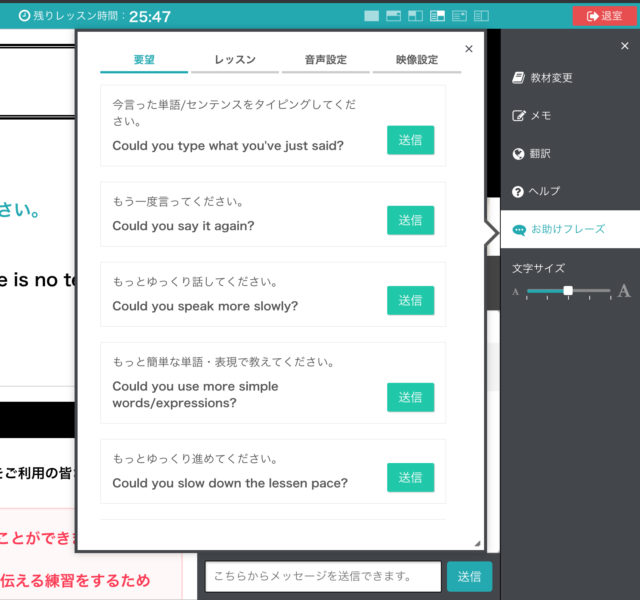The width and height of the screenshot is (640, 600).
Task: Open メモ with the pencil icon
Action: [x=518, y=116]
